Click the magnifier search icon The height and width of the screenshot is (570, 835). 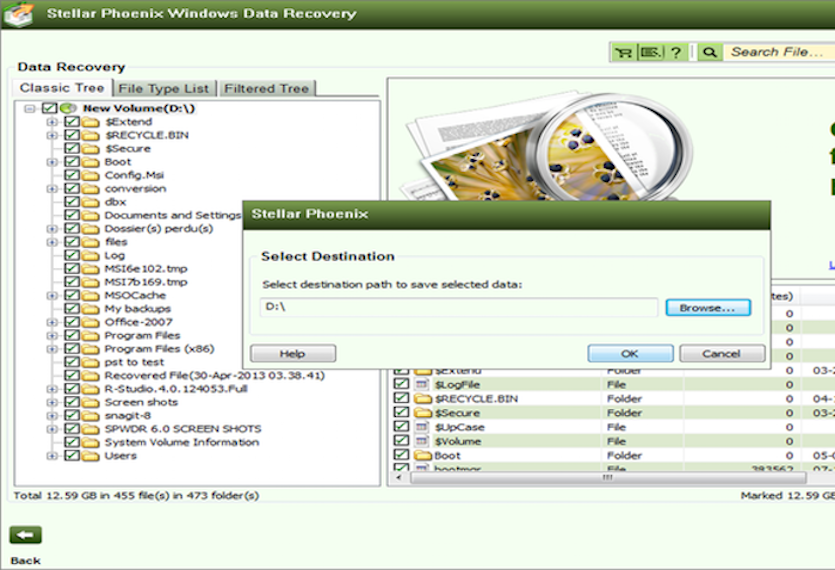tap(709, 52)
